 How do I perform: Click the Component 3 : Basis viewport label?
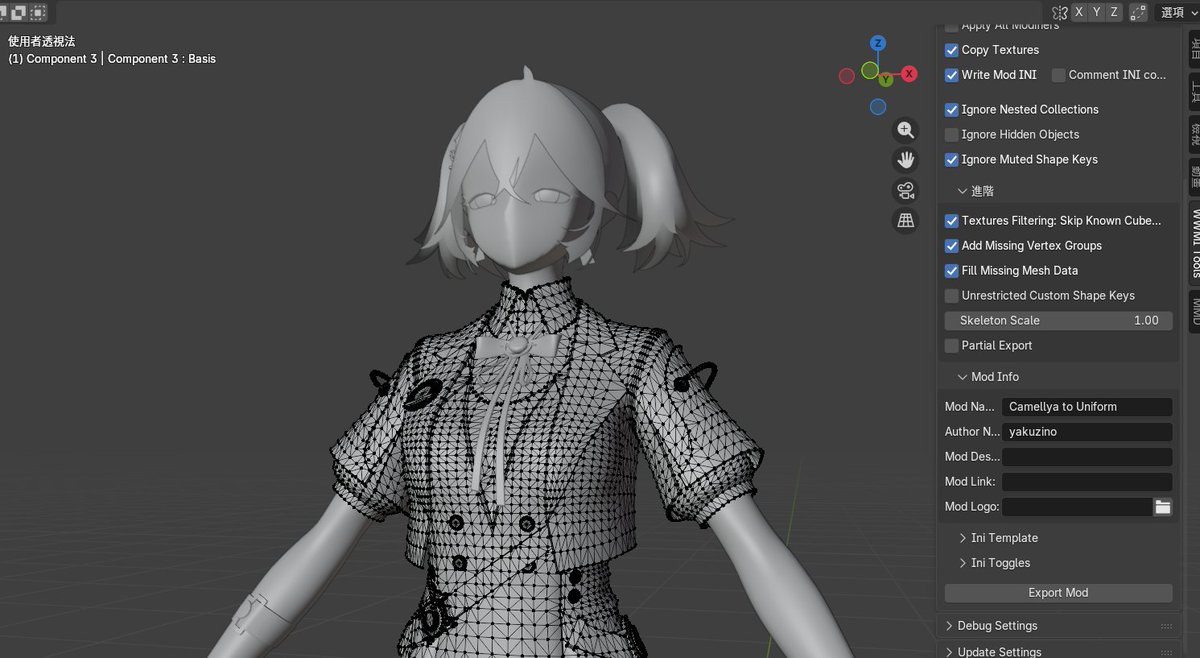(x=162, y=59)
